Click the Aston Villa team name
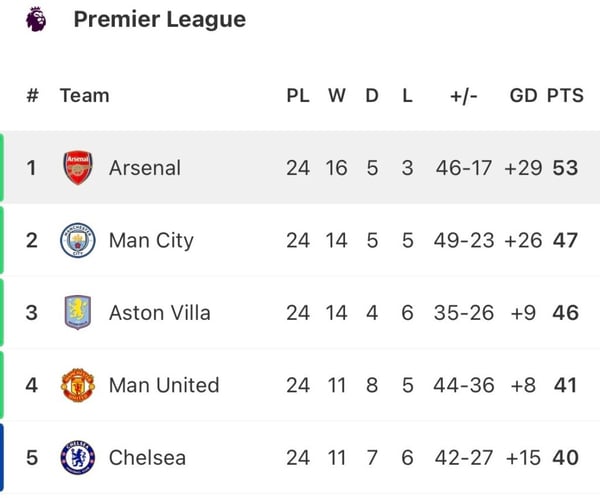 [160, 312]
